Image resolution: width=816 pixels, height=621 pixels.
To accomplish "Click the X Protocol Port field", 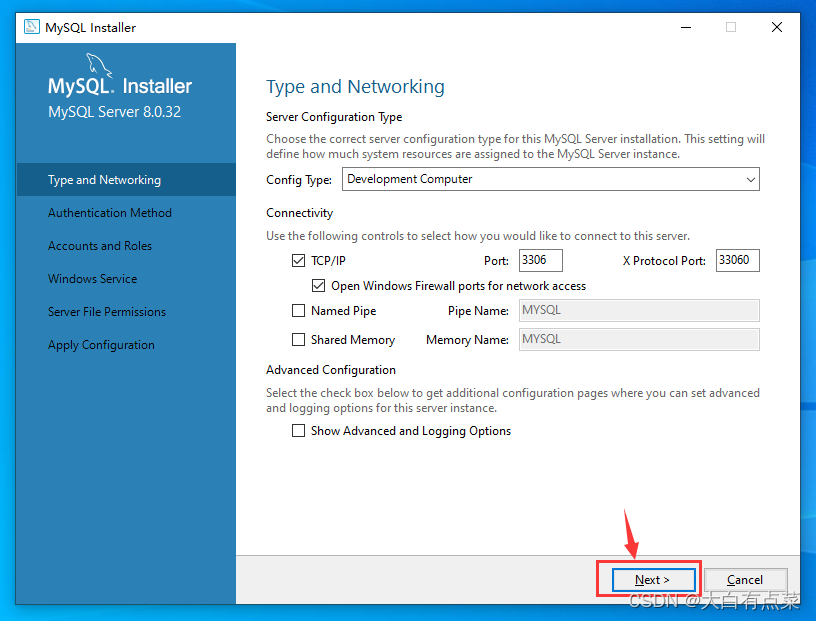I will tap(737, 260).
